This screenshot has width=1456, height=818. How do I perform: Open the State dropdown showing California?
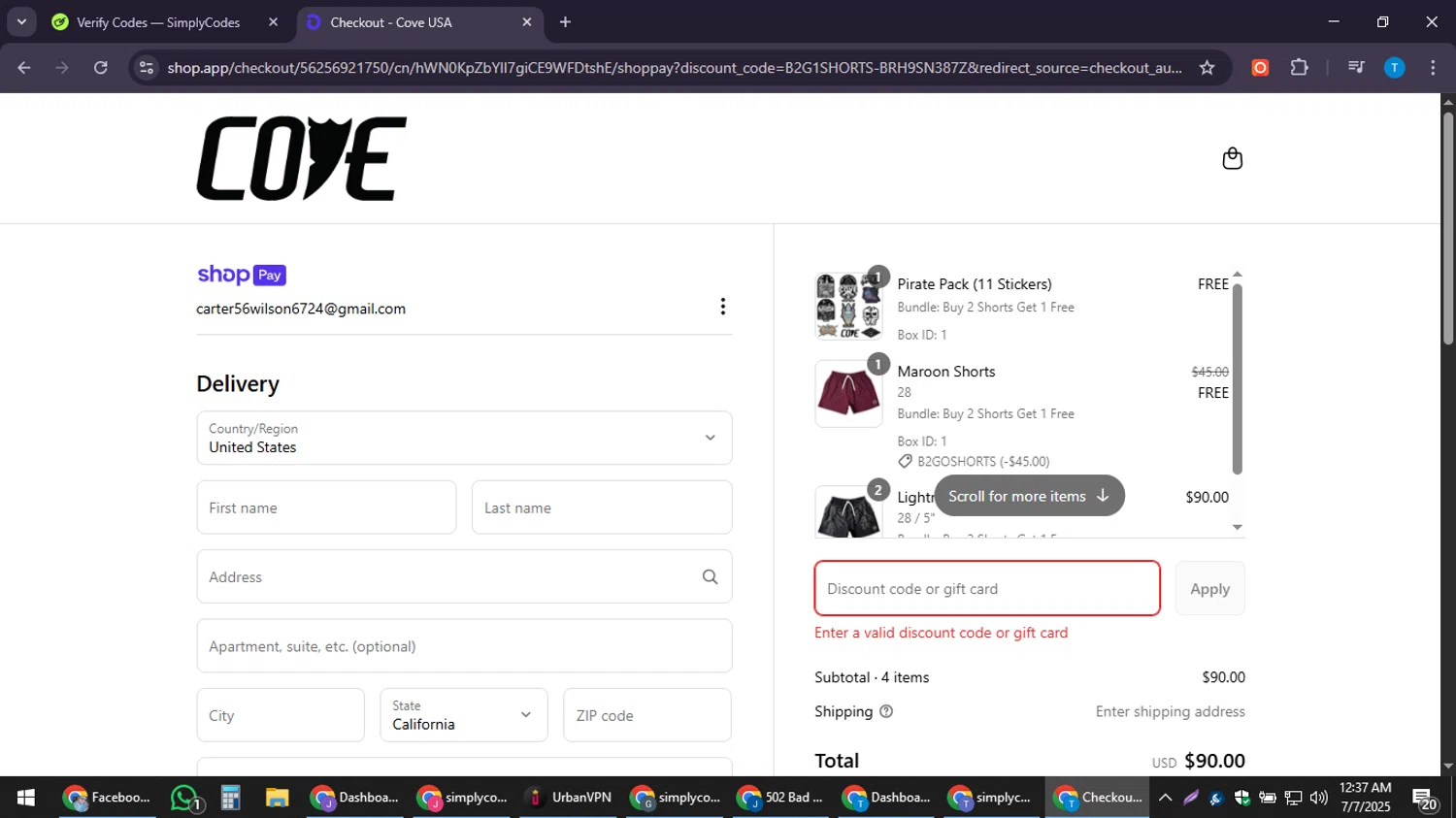(463, 715)
